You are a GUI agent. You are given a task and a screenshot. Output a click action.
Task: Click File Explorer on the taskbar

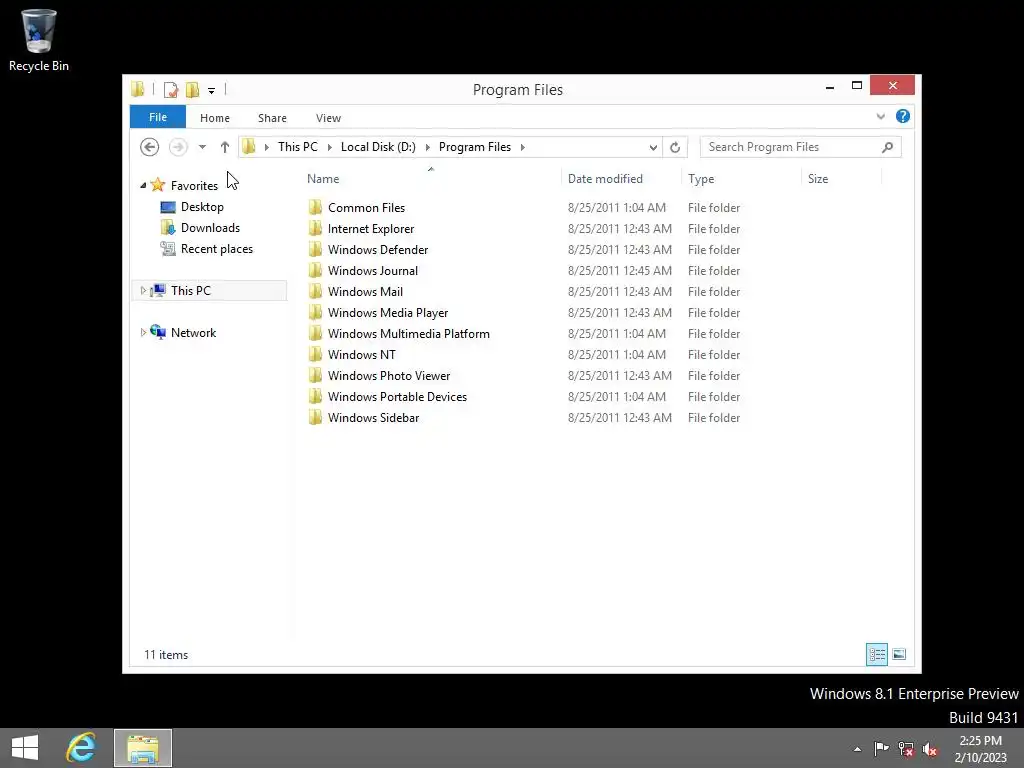click(x=143, y=748)
